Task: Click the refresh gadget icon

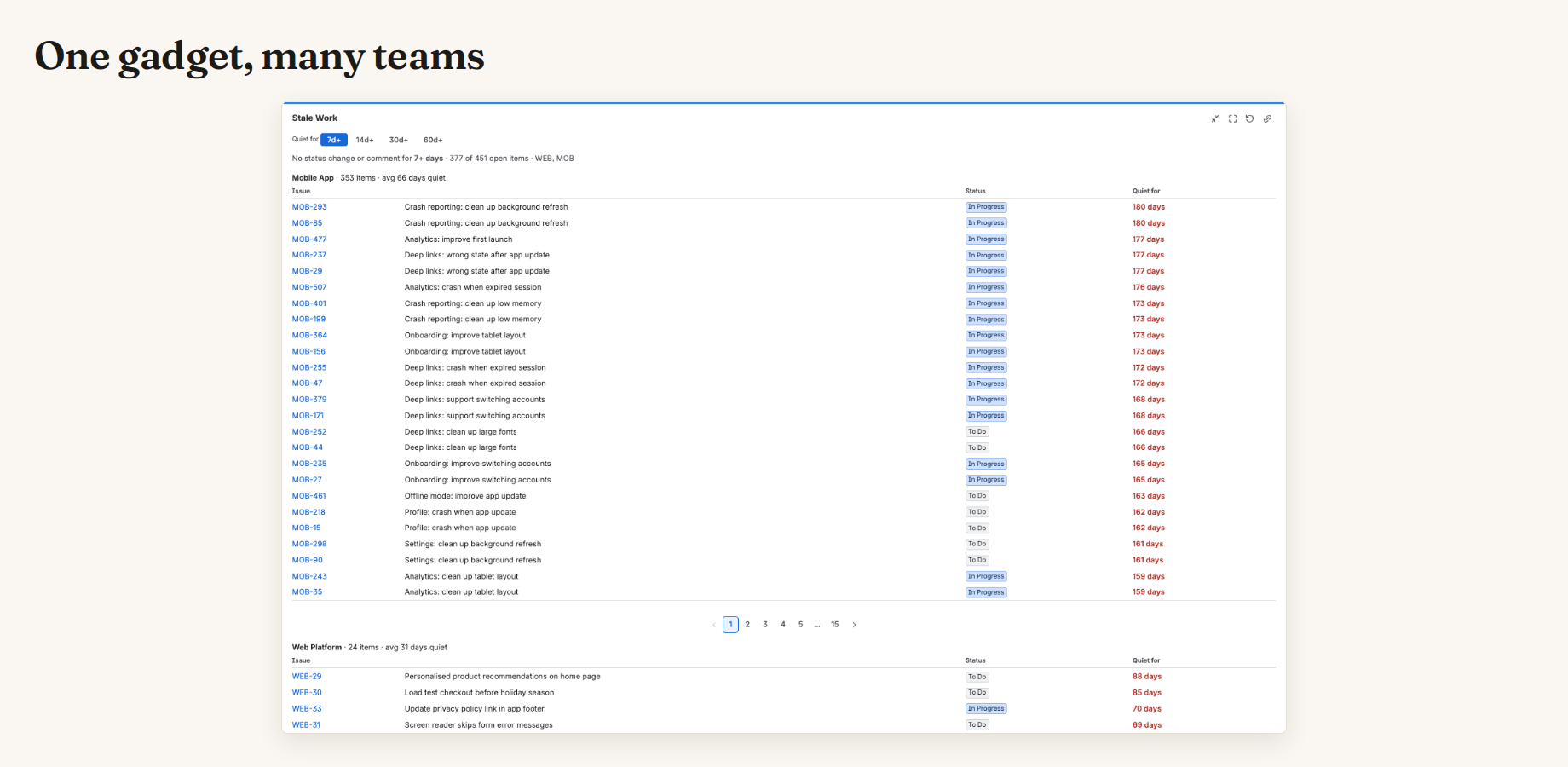Action: pos(1250,118)
